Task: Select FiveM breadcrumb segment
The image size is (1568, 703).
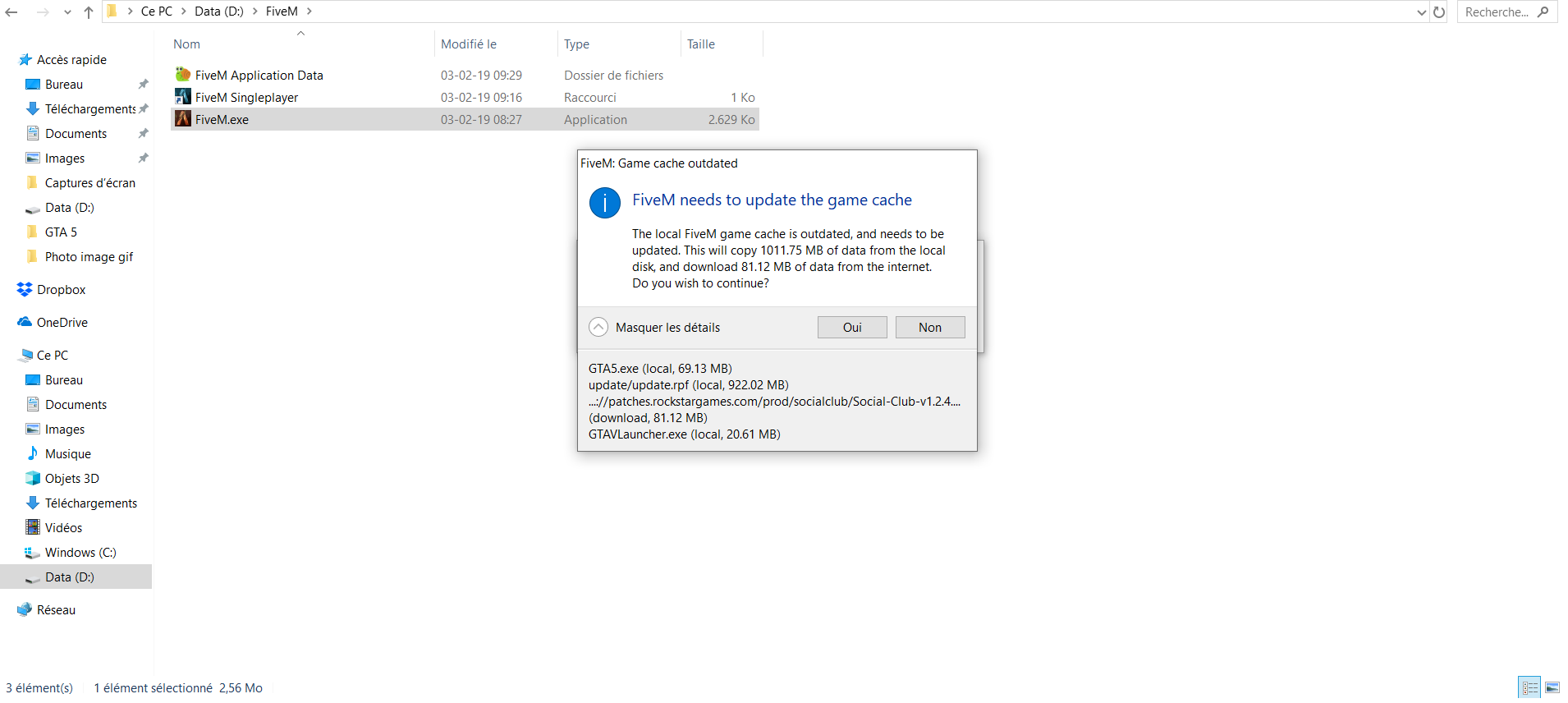Action: [282, 11]
